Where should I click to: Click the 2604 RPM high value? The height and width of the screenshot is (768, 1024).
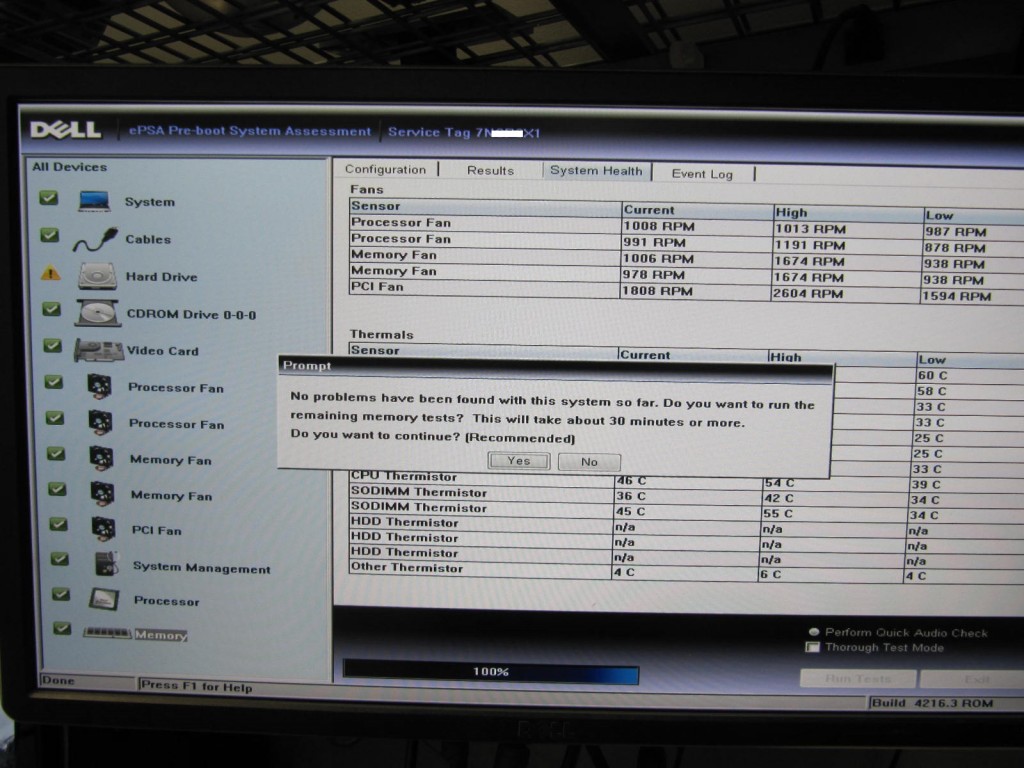coord(808,294)
